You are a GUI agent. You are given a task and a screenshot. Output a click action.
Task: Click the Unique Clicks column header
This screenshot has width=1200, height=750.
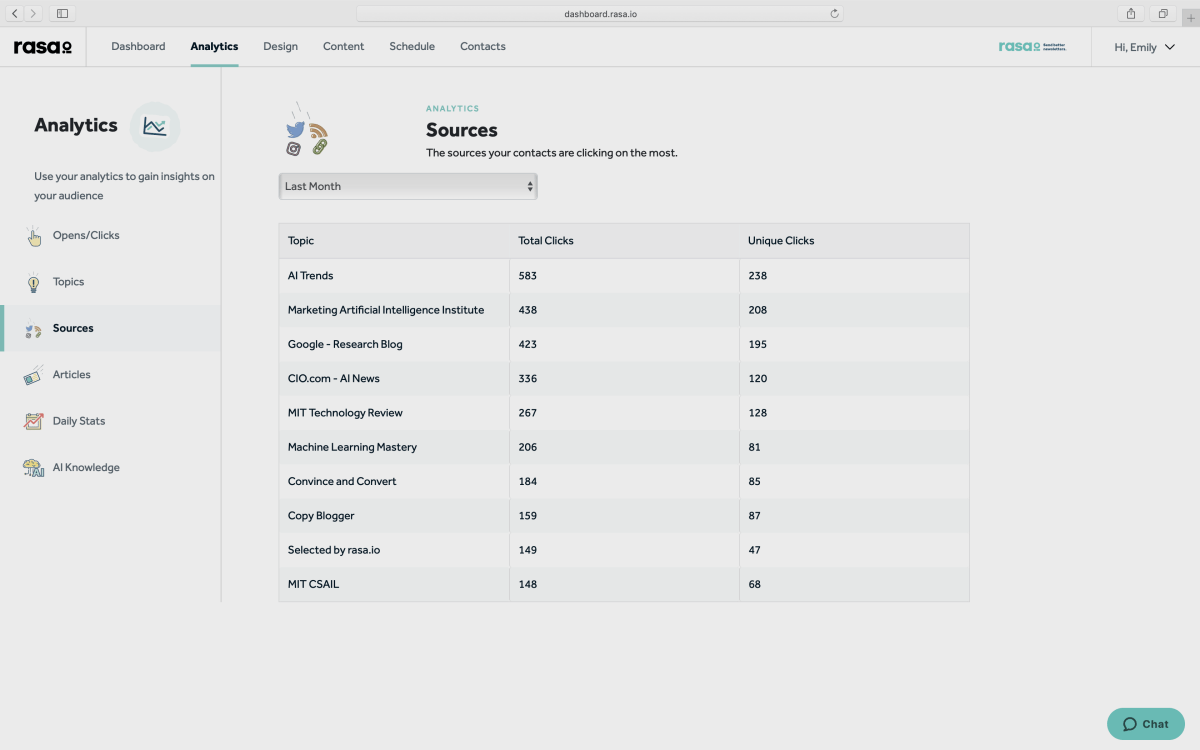click(781, 241)
